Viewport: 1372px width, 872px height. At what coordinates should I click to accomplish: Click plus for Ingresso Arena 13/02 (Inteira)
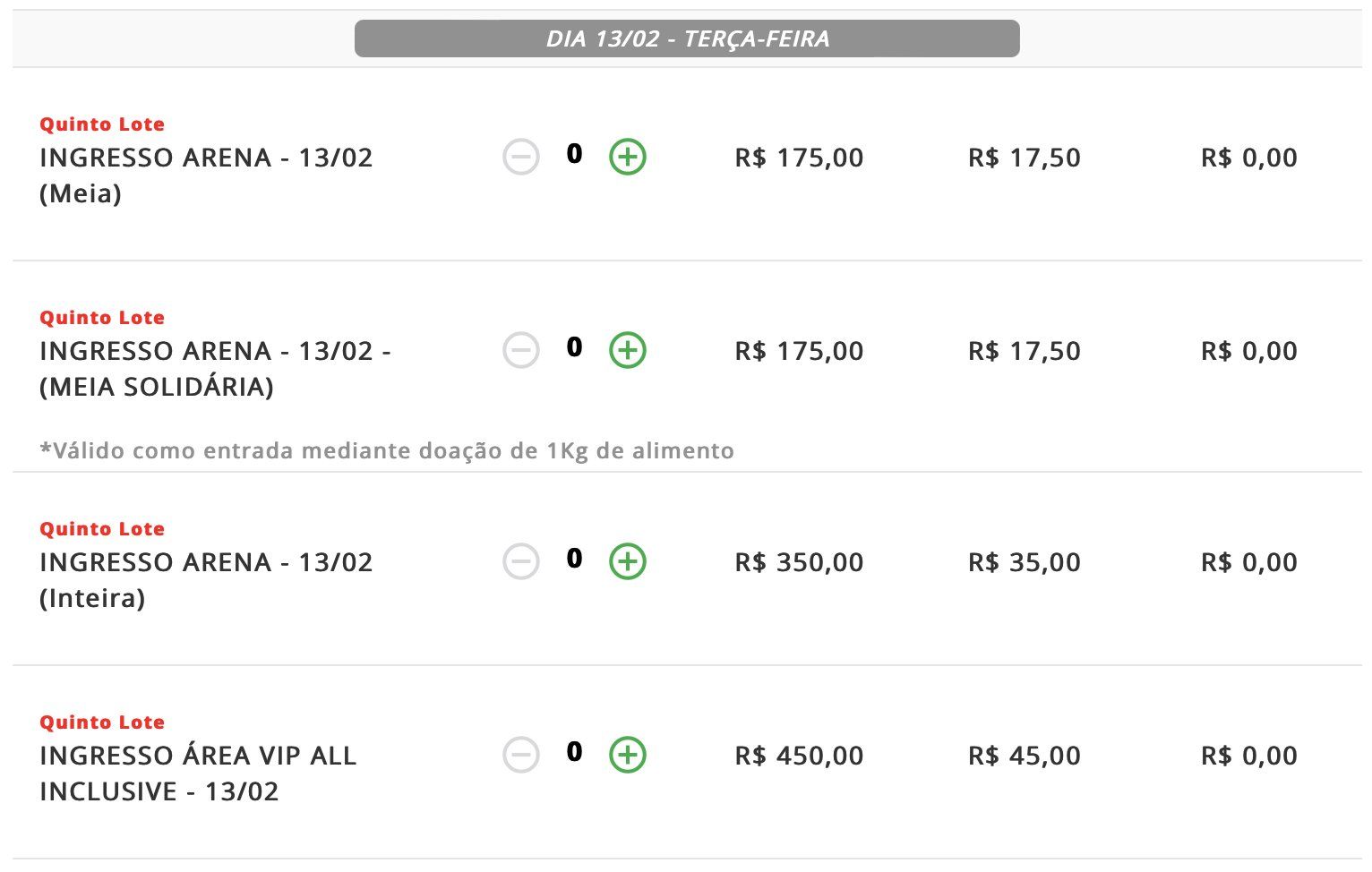[x=628, y=562]
